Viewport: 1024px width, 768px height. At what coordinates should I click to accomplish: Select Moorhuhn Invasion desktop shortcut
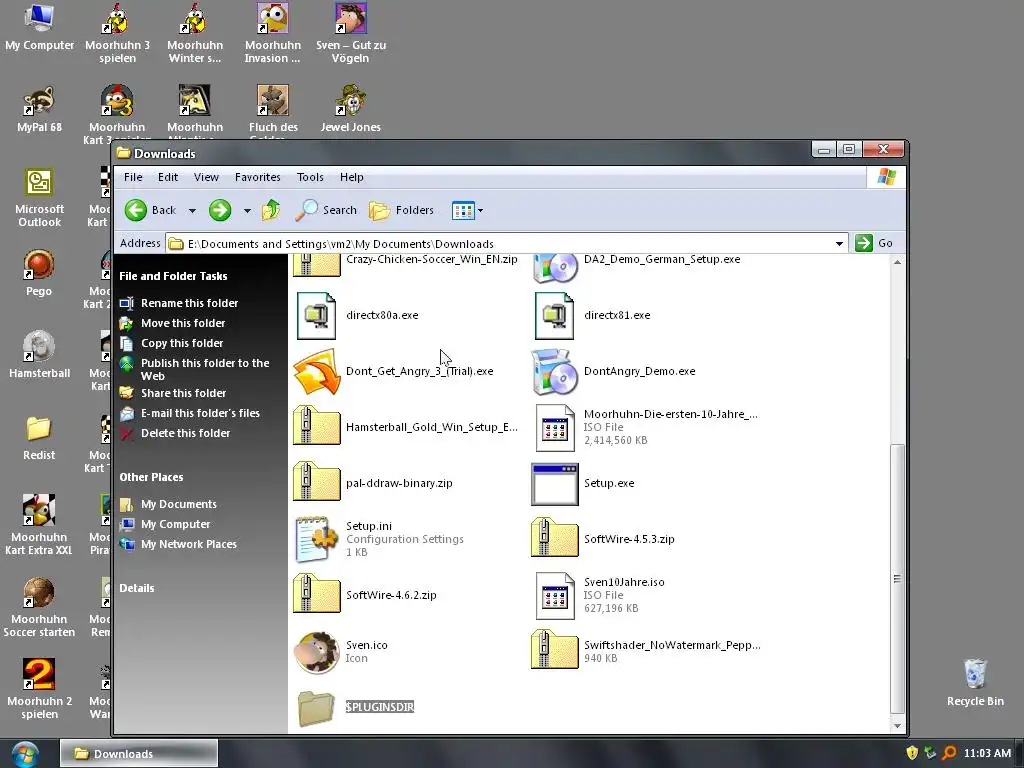pos(273,33)
